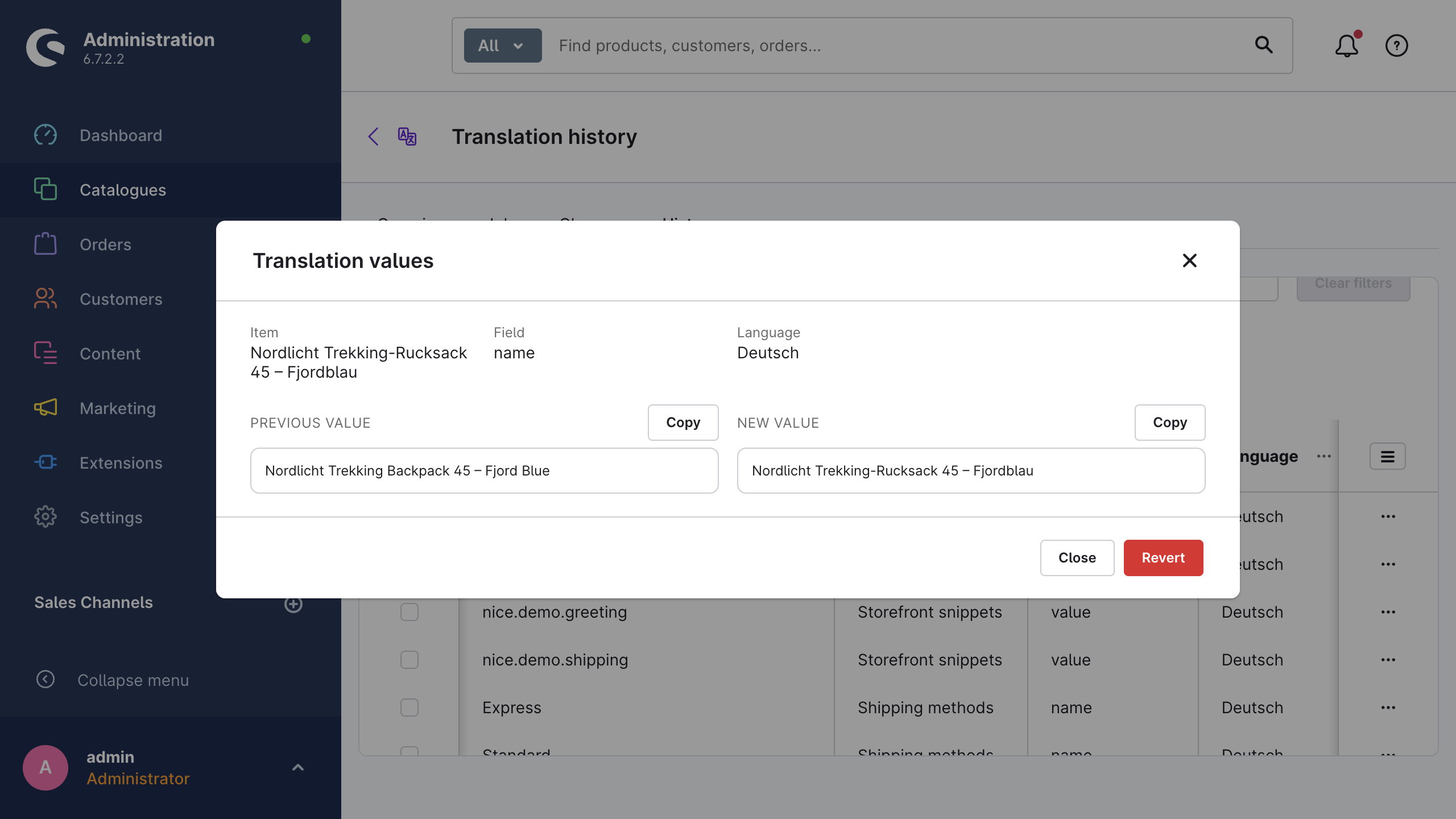Tick the checkbox for nice.demo.shipping row
Screen dimensions: 1456x819
coord(409,660)
